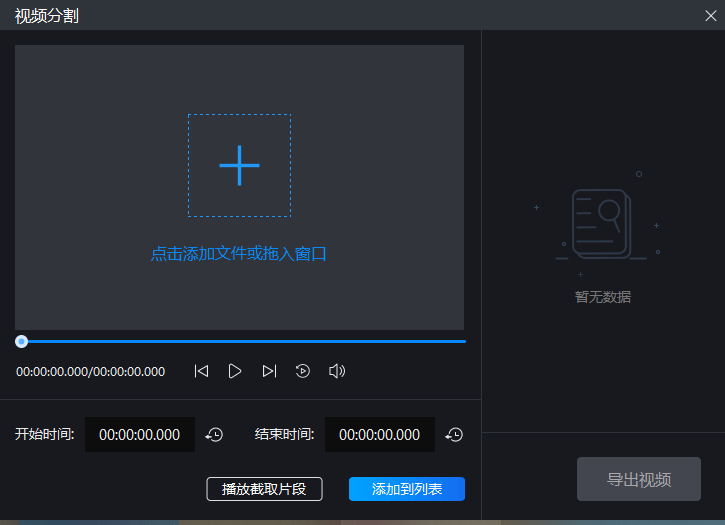Image resolution: width=725 pixels, height=525 pixels.
Task: Click the 导出视频 button
Action: click(x=639, y=479)
